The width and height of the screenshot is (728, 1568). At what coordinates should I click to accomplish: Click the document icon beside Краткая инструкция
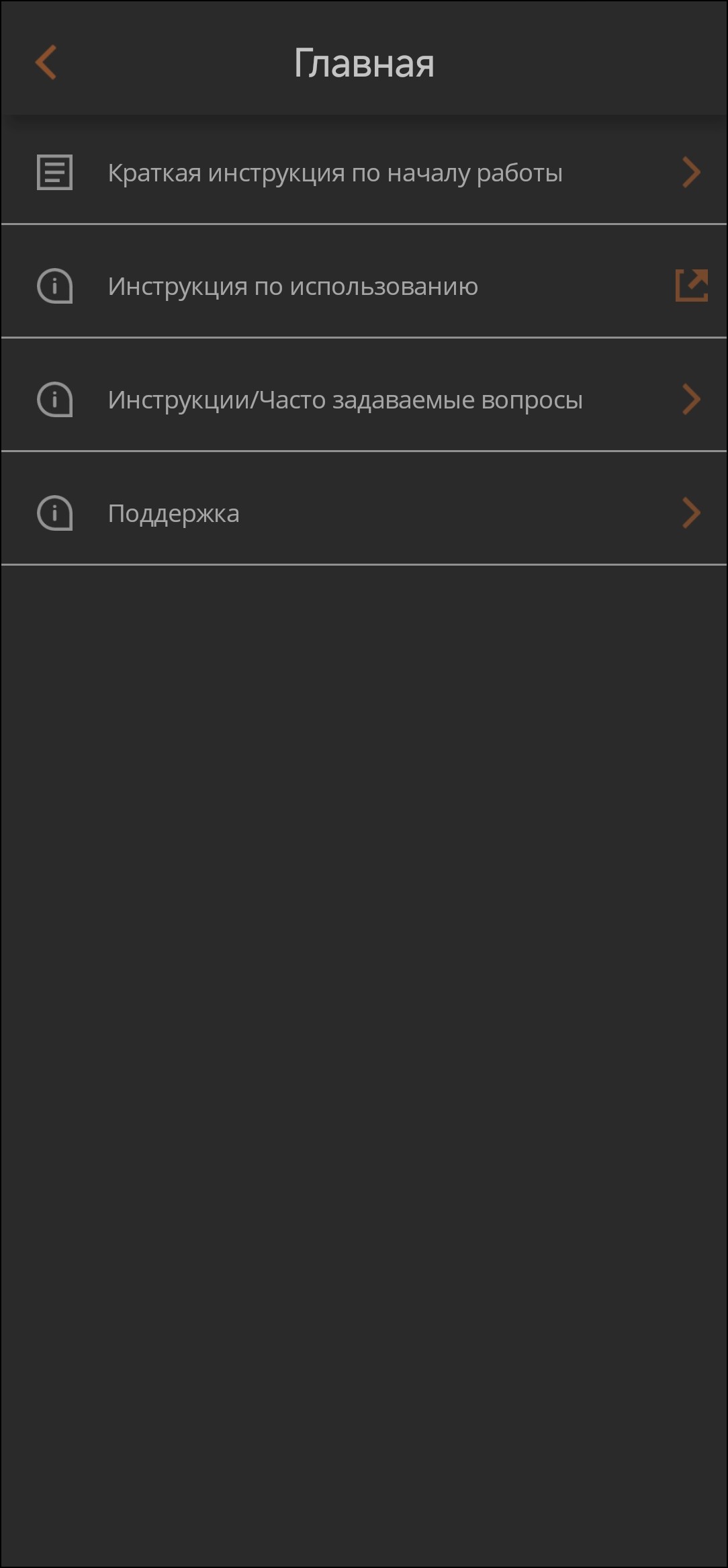54,173
